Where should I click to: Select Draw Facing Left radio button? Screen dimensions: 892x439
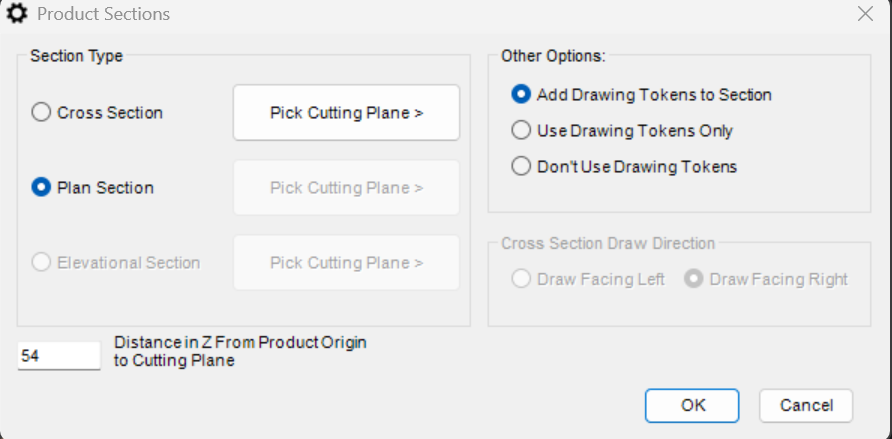[x=521, y=280]
